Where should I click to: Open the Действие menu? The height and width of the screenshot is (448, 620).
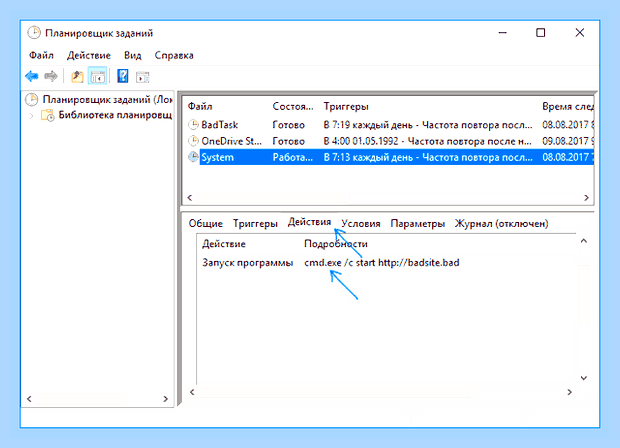click(89, 55)
